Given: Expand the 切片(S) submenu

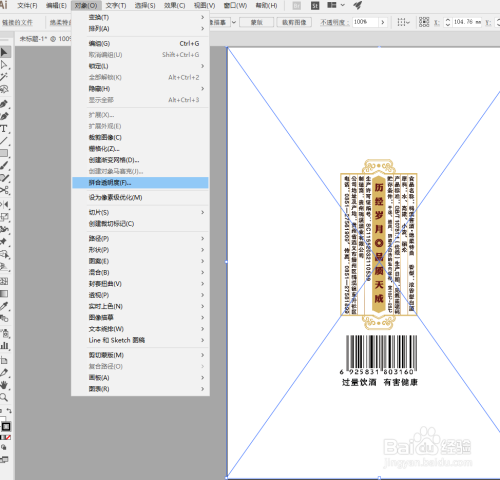Looking at the screenshot, I should point(140,212).
